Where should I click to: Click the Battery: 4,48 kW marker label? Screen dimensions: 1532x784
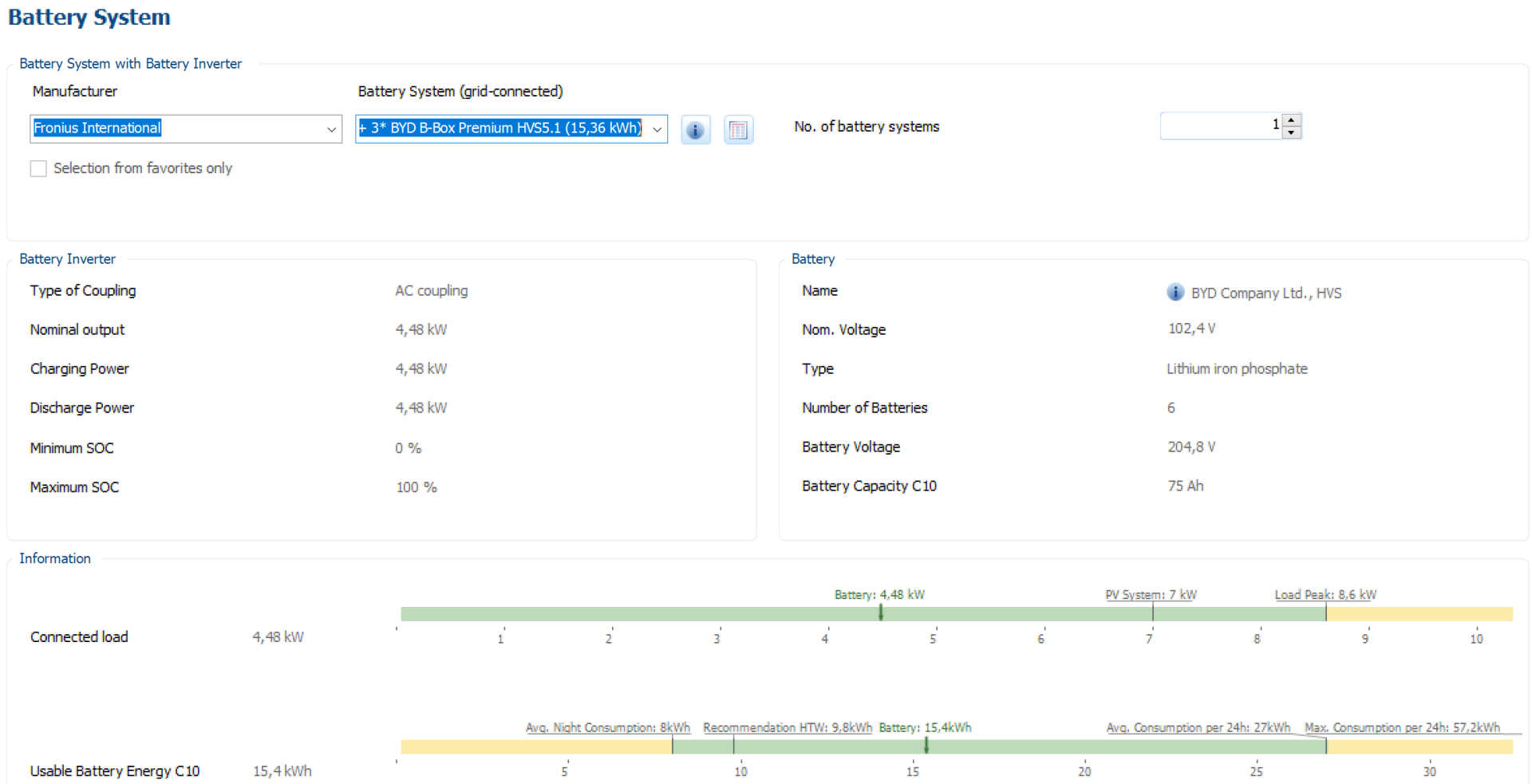[x=879, y=595]
